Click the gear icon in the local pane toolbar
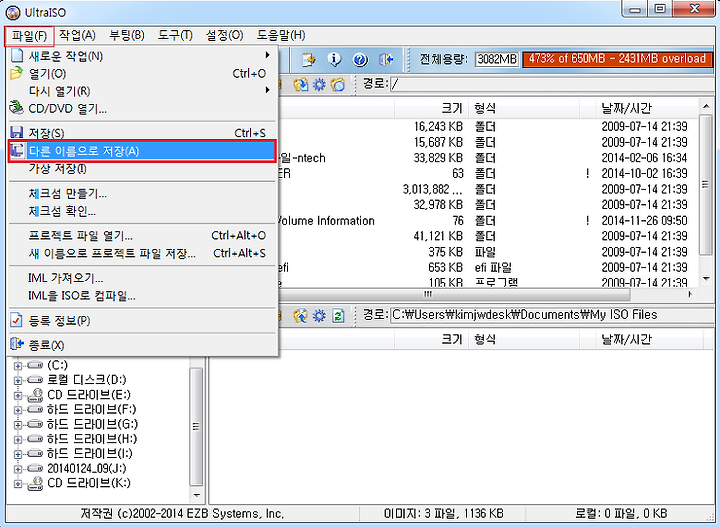The height and width of the screenshot is (527, 720). point(319,315)
